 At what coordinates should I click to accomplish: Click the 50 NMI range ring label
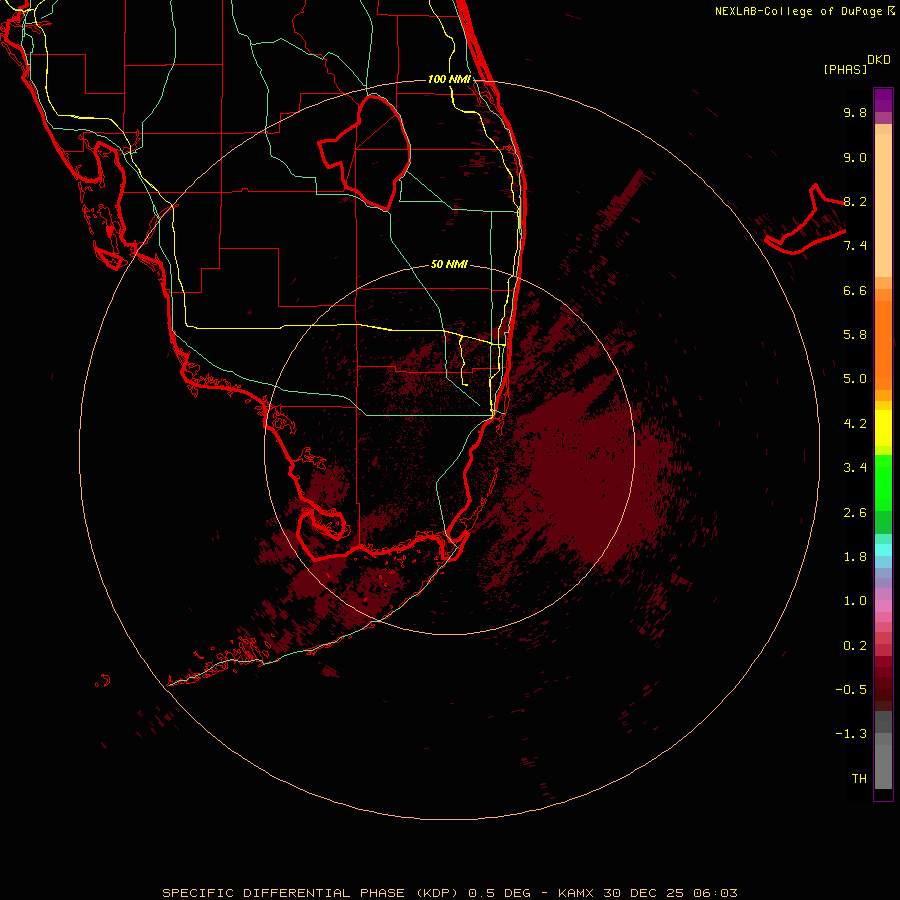point(449,264)
